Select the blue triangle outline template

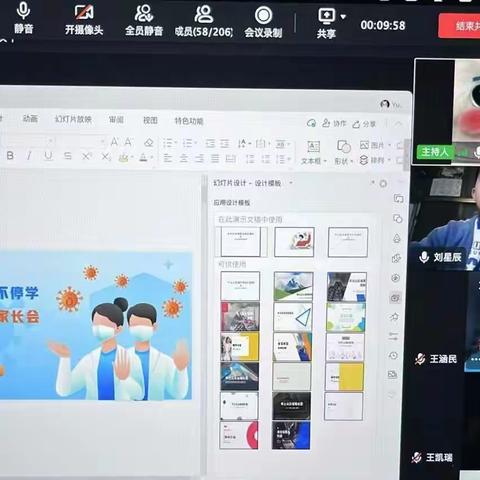(x=293, y=317)
